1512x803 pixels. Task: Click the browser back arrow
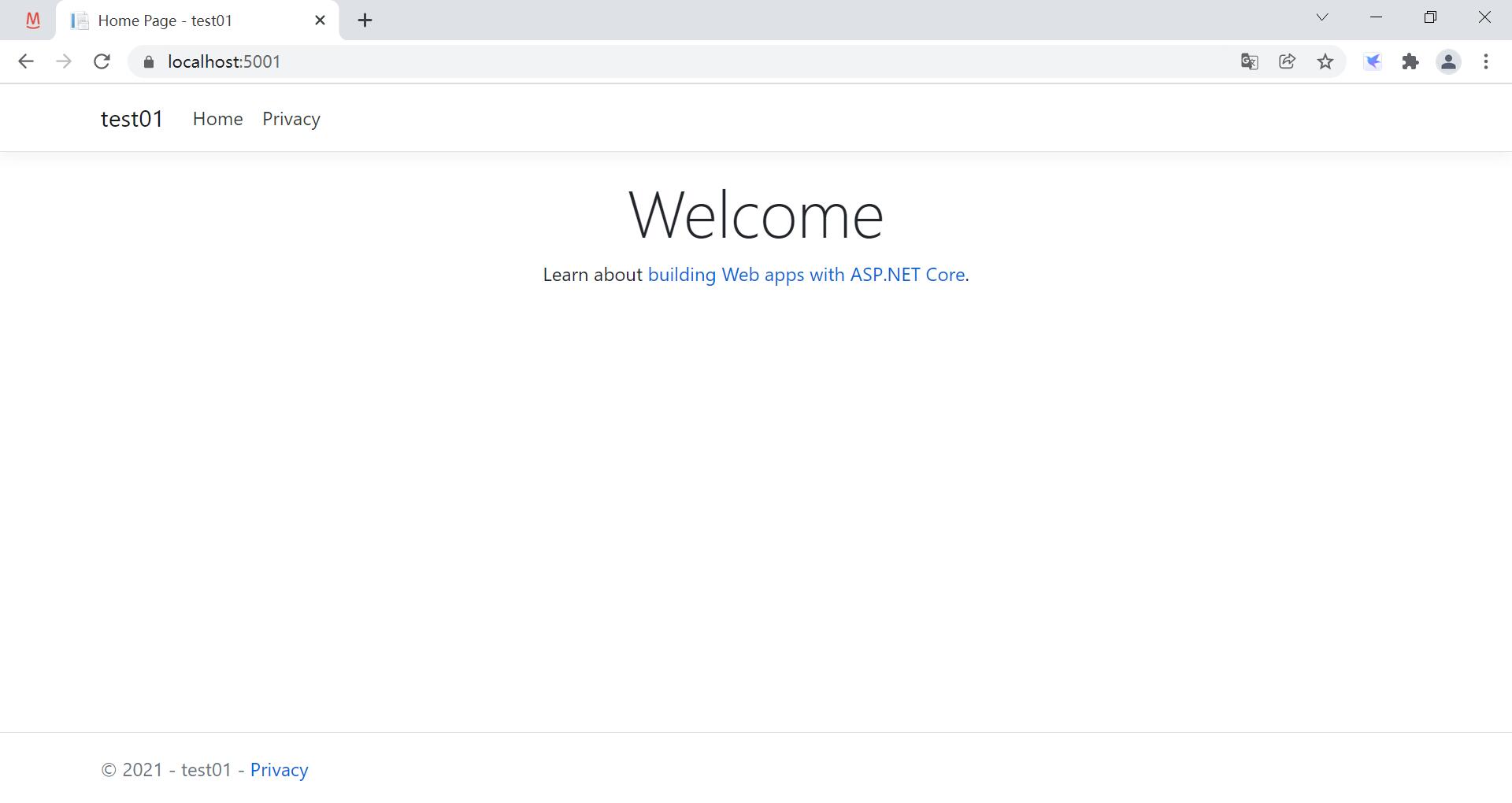(x=25, y=61)
